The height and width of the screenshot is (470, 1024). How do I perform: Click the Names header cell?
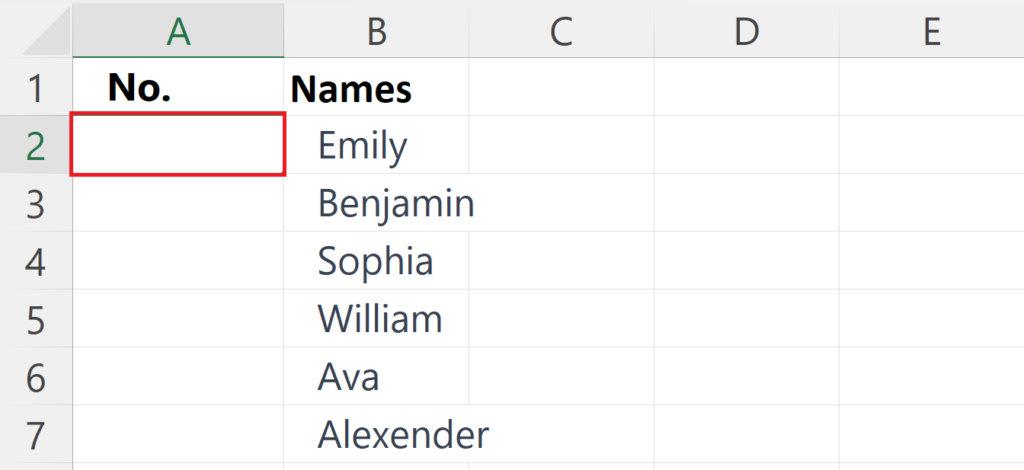376,87
